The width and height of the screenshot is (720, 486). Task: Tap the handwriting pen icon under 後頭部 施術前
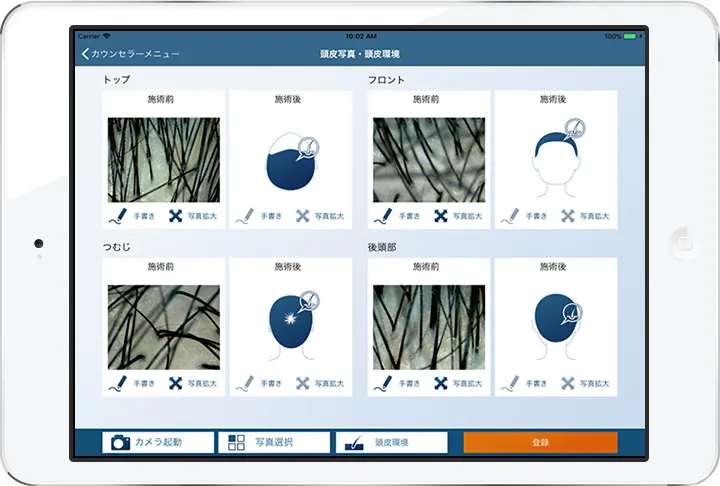coord(383,383)
